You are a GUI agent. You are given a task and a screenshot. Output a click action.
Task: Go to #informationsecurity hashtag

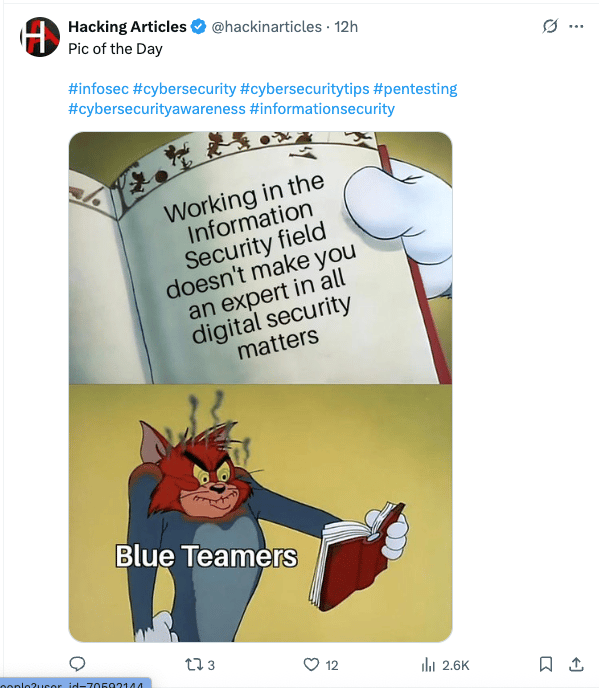coord(322,109)
